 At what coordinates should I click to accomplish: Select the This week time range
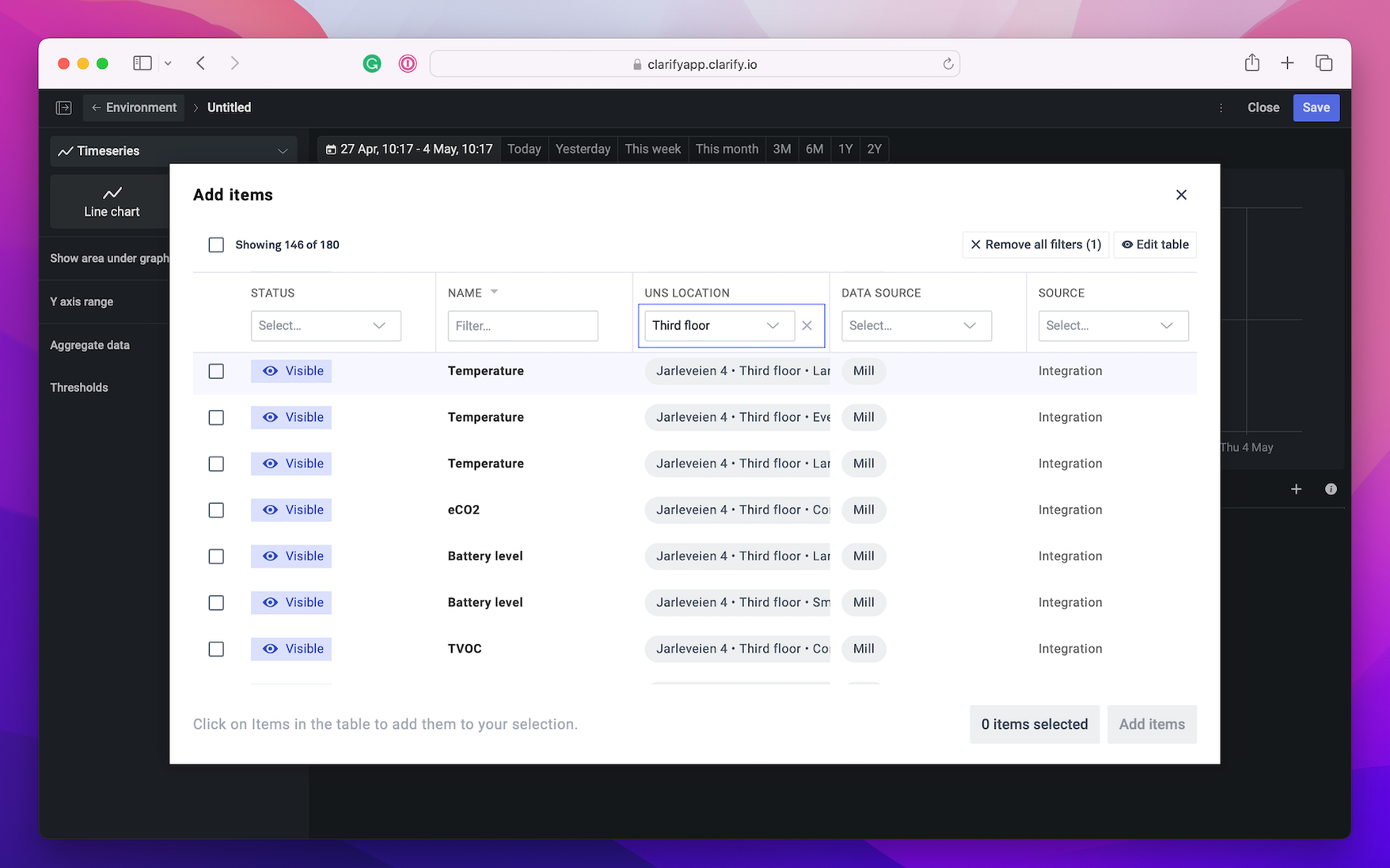click(x=652, y=149)
